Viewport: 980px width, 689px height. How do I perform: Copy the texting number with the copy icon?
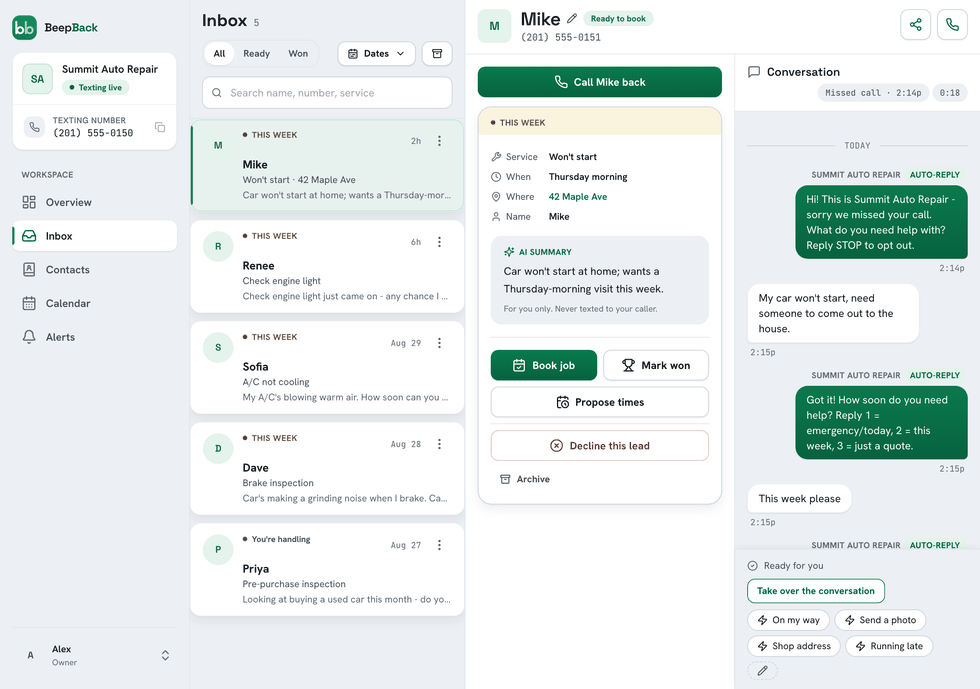pos(160,127)
